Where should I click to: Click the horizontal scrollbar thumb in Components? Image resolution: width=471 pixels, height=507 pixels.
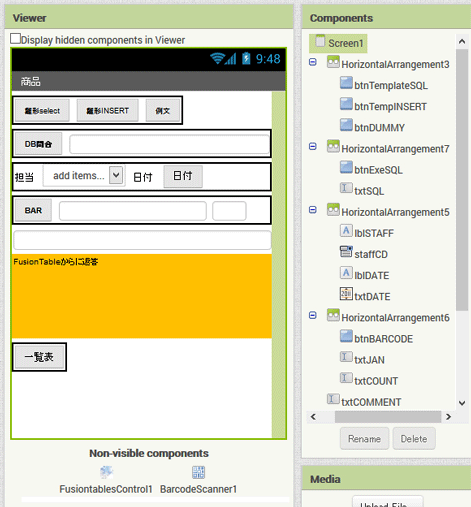[x=388, y=417]
